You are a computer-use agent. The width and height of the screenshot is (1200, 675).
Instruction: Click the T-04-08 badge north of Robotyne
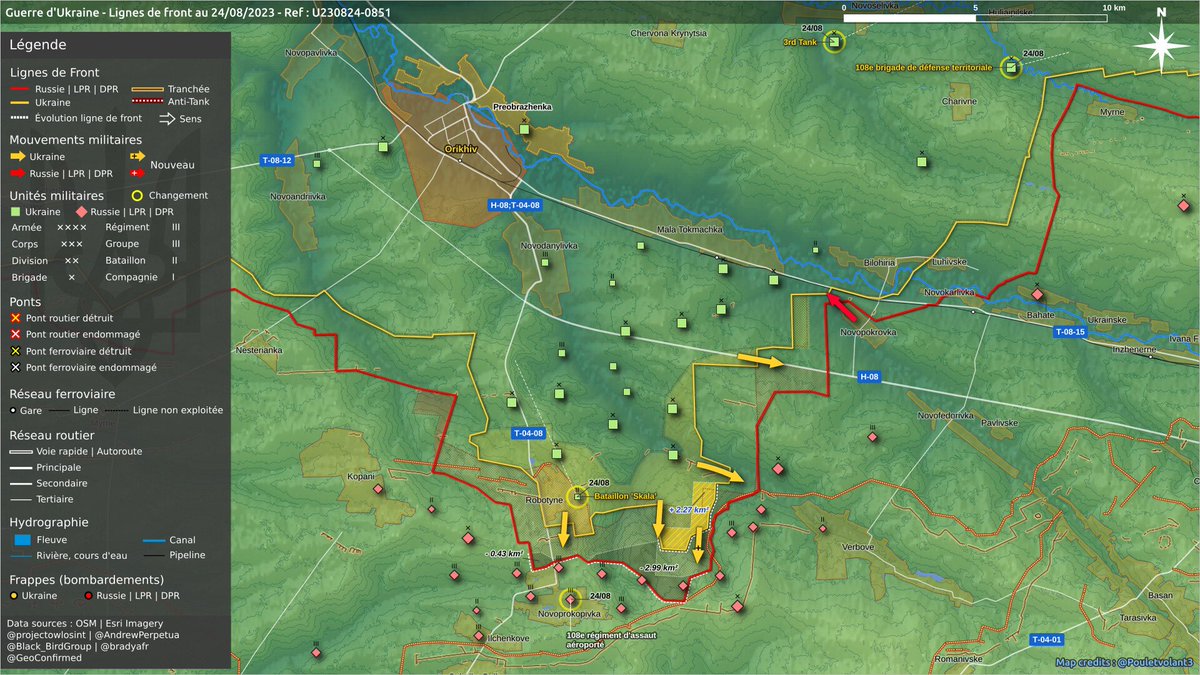(x=528, y=433)
